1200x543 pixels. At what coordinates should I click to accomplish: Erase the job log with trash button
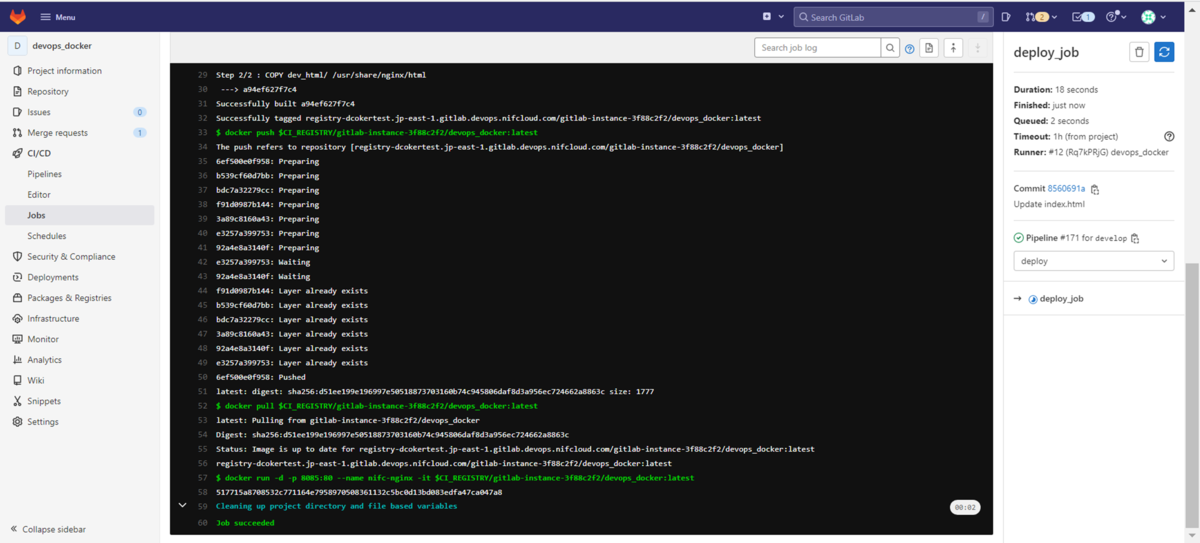(x=1139, y=52)
